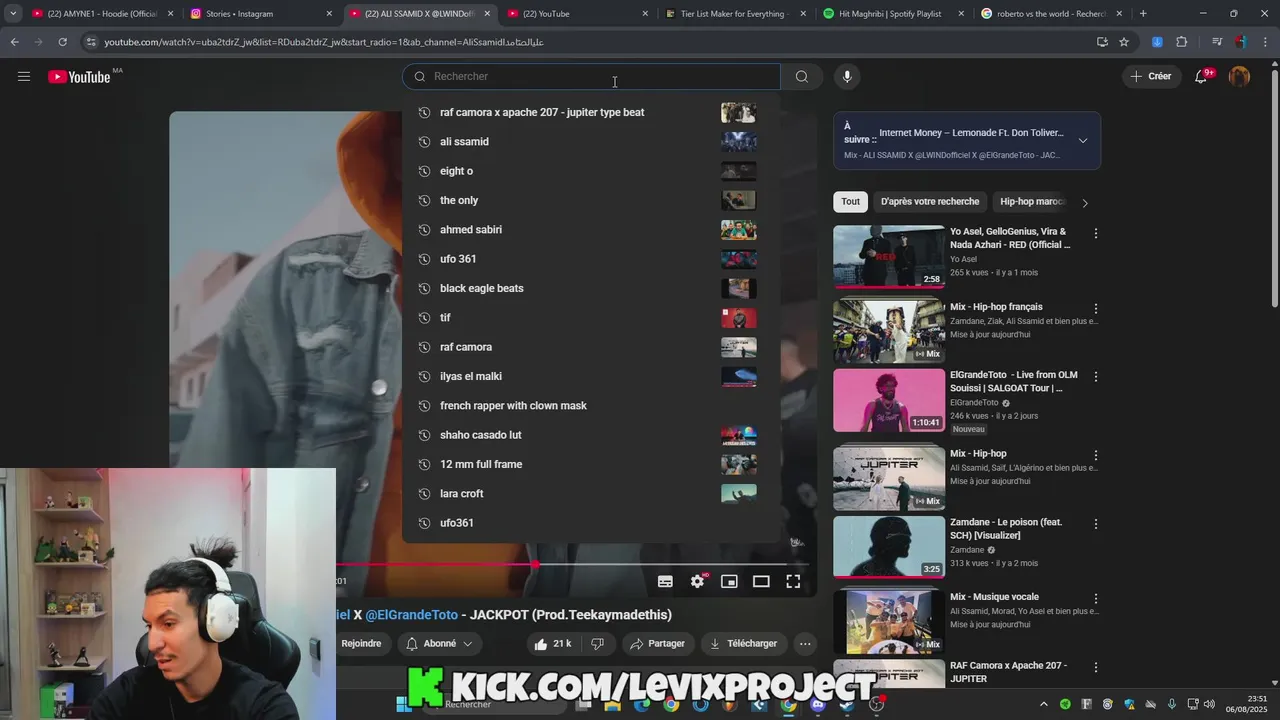Bookmark this page with the star icon
1280x720 pixels.
pos(1124,42)
